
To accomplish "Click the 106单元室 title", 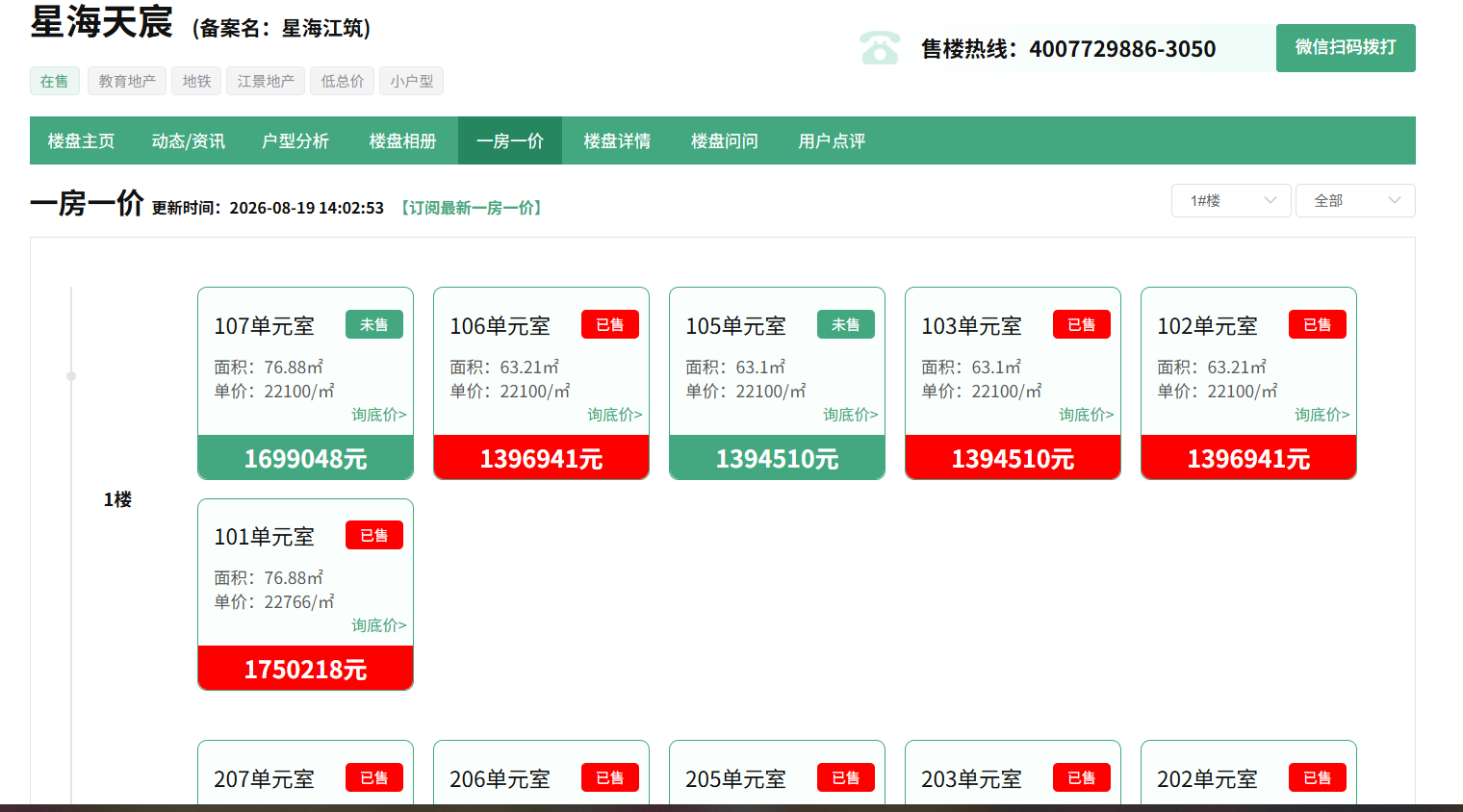I will click(x=500, y=326).
